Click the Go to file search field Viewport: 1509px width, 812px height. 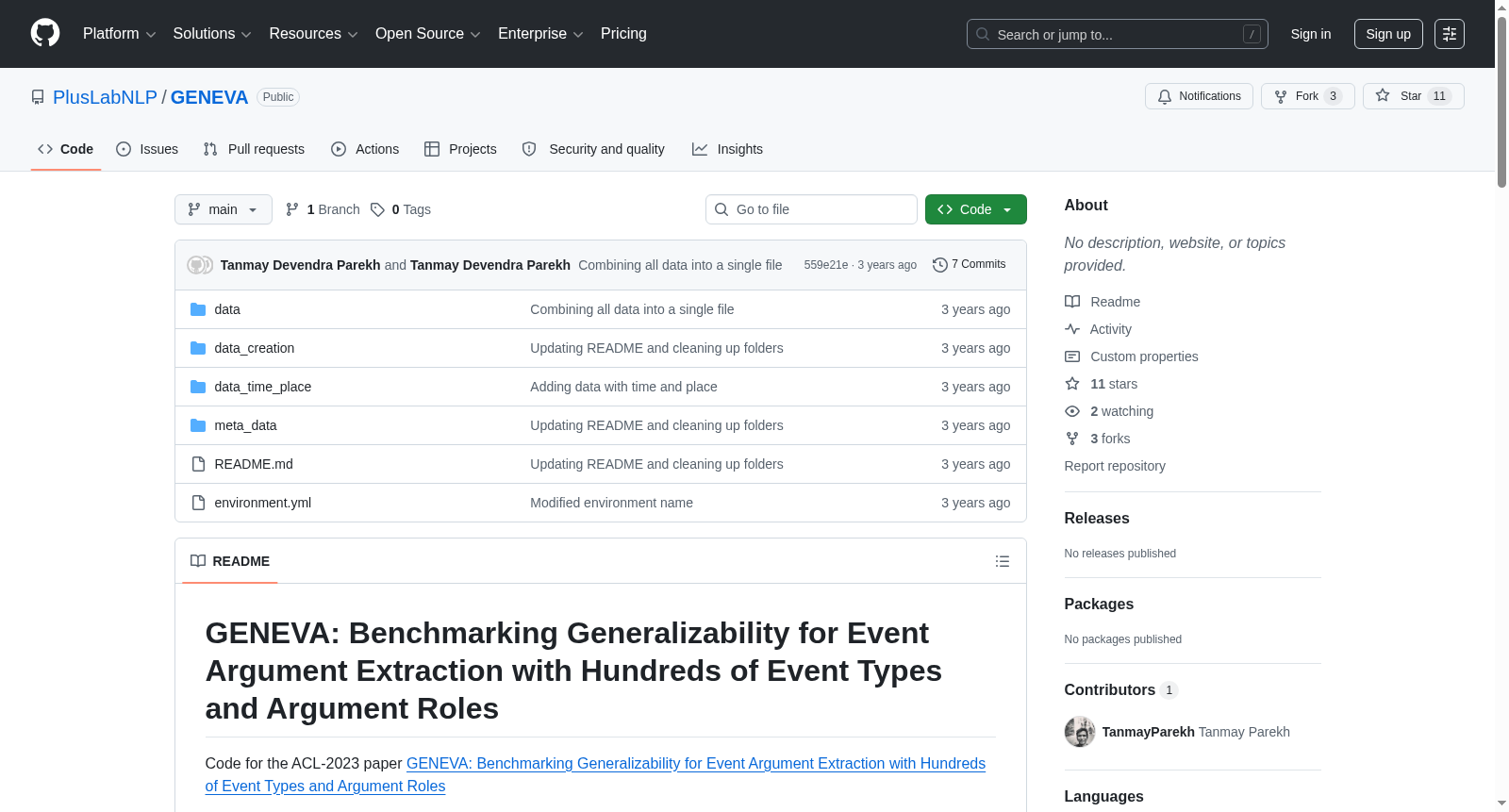[x=811, y=209]
